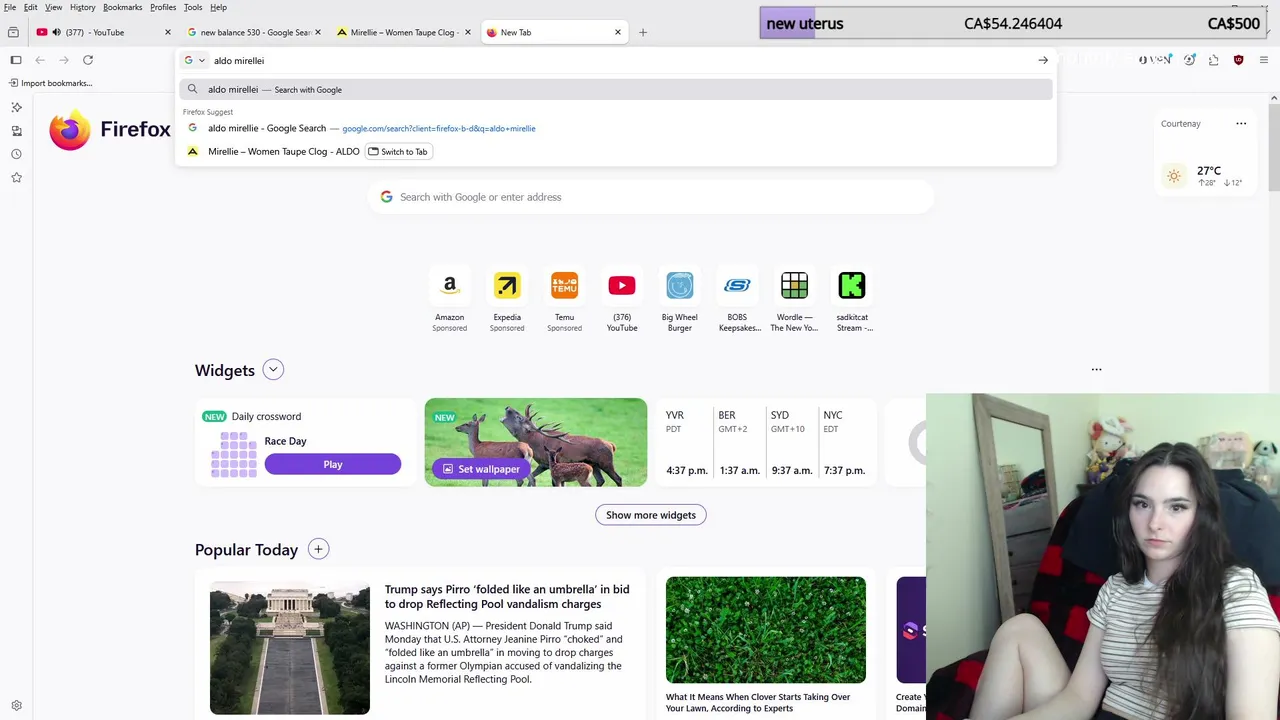The image size is (1280, 720).
Task: Click the page scrollbar up arrow
Action: [1274, 98]
